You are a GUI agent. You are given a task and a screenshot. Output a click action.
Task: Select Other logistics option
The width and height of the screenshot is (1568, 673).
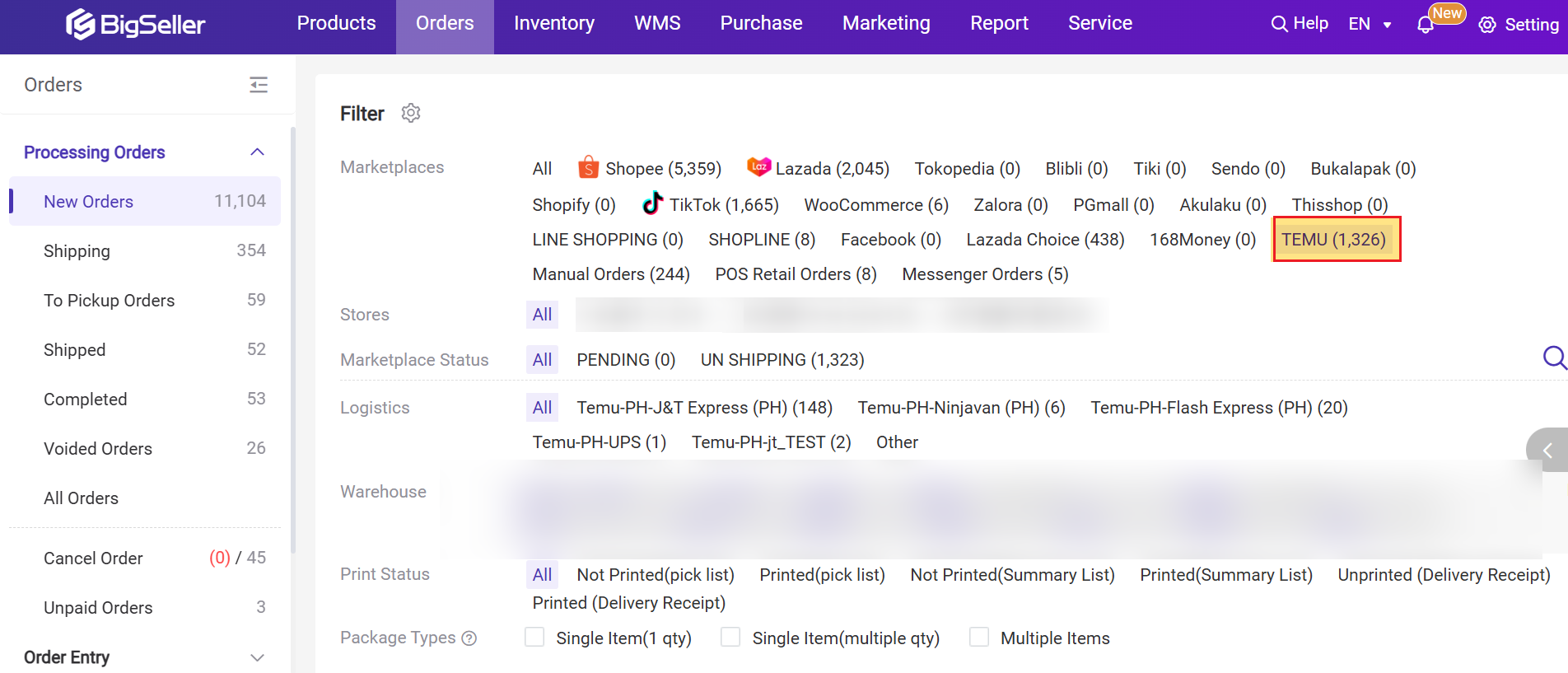897,442
